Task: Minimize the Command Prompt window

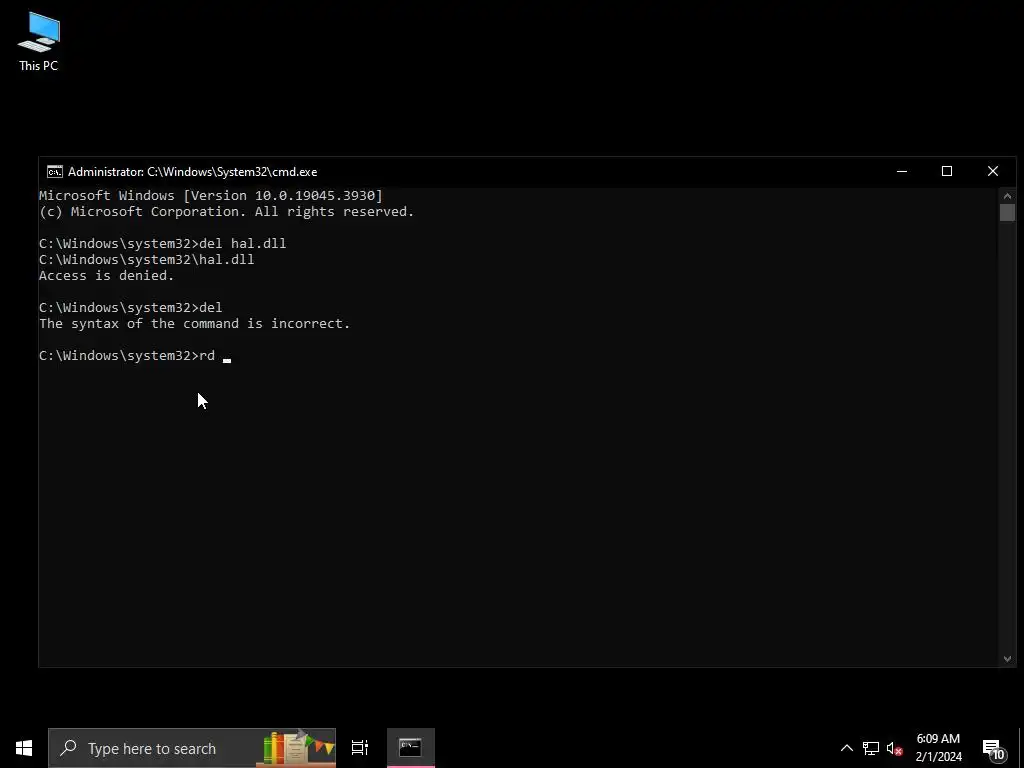Action: click(x=902, y=172)
